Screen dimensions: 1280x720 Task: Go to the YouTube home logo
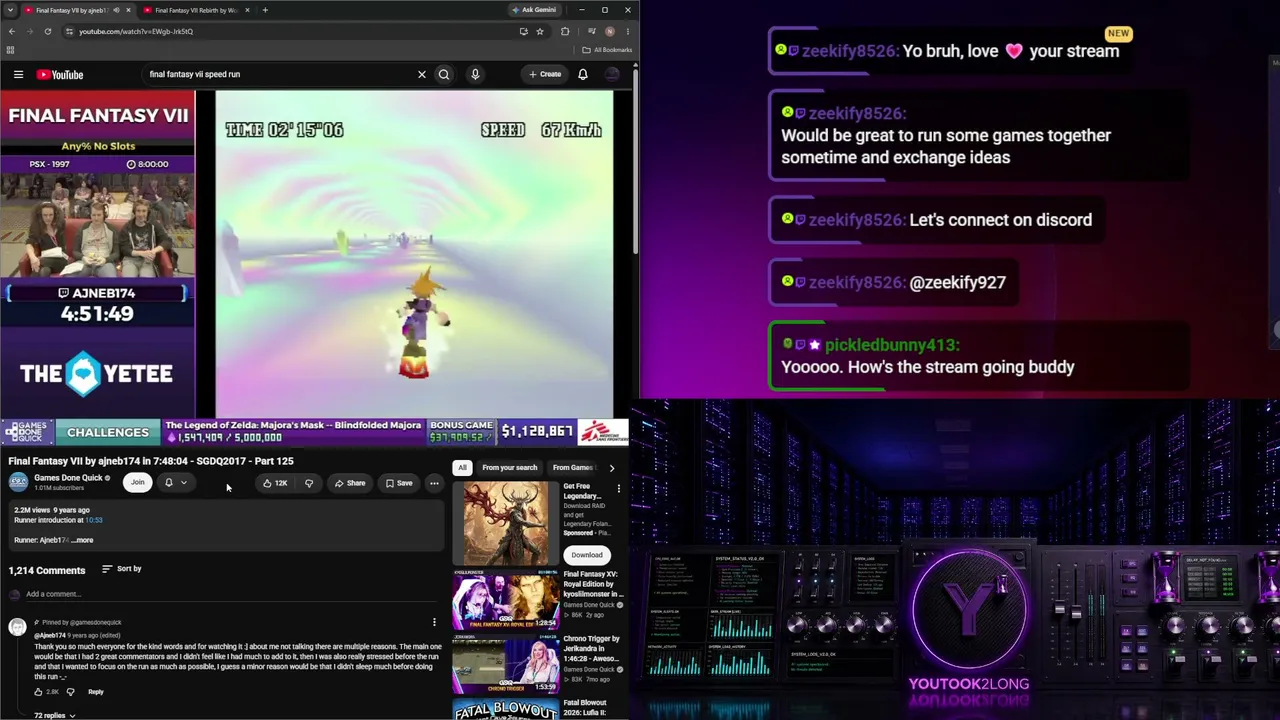tap(60, 74)
